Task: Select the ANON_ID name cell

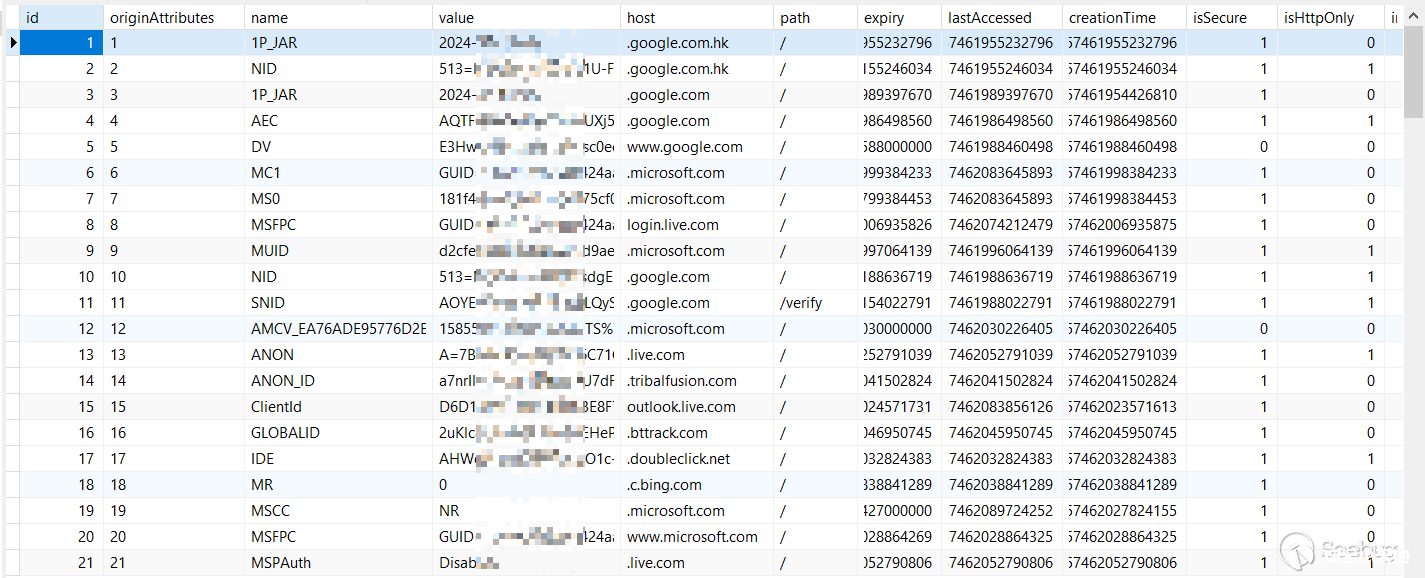Action: tap(338, 381)
